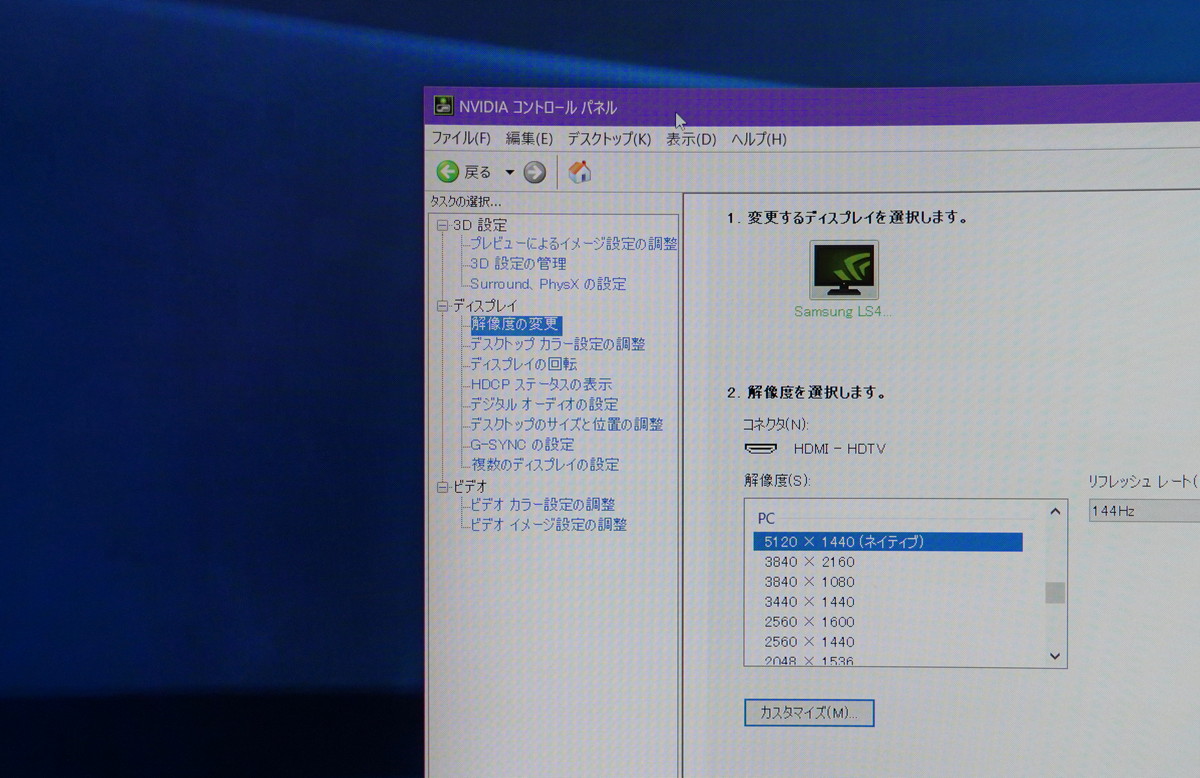
Task: Open プレビューによるイメージ設定の調整
Action: tap(574, 244)
